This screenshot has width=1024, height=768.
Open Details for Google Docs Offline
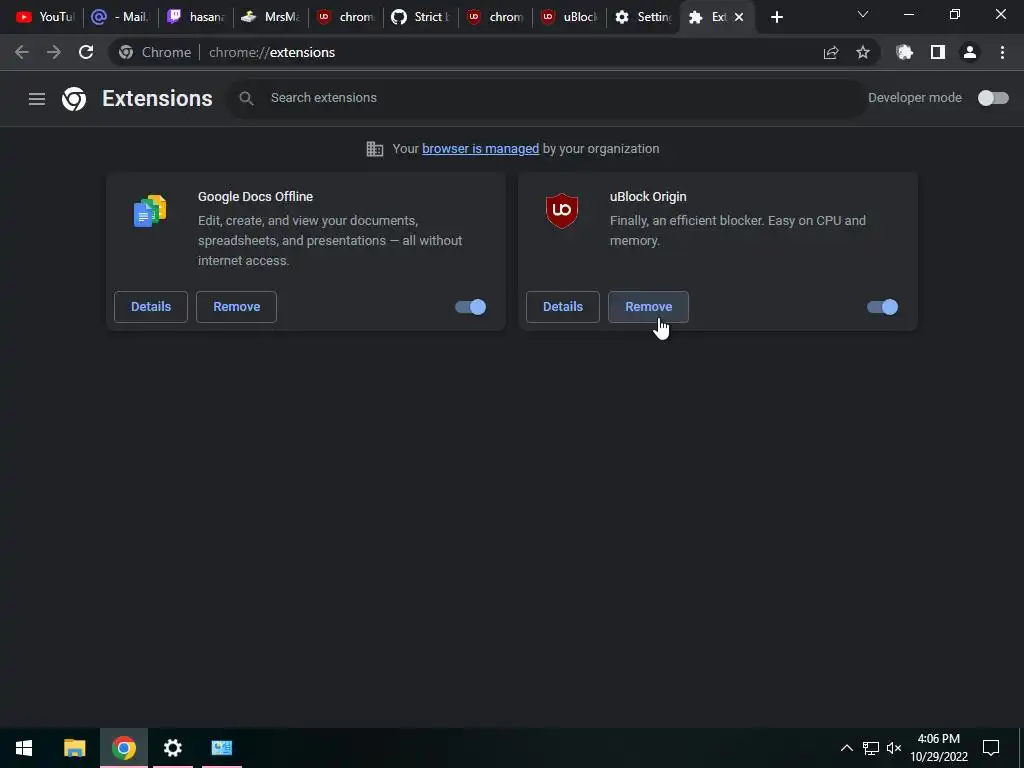tap(151, 307)
